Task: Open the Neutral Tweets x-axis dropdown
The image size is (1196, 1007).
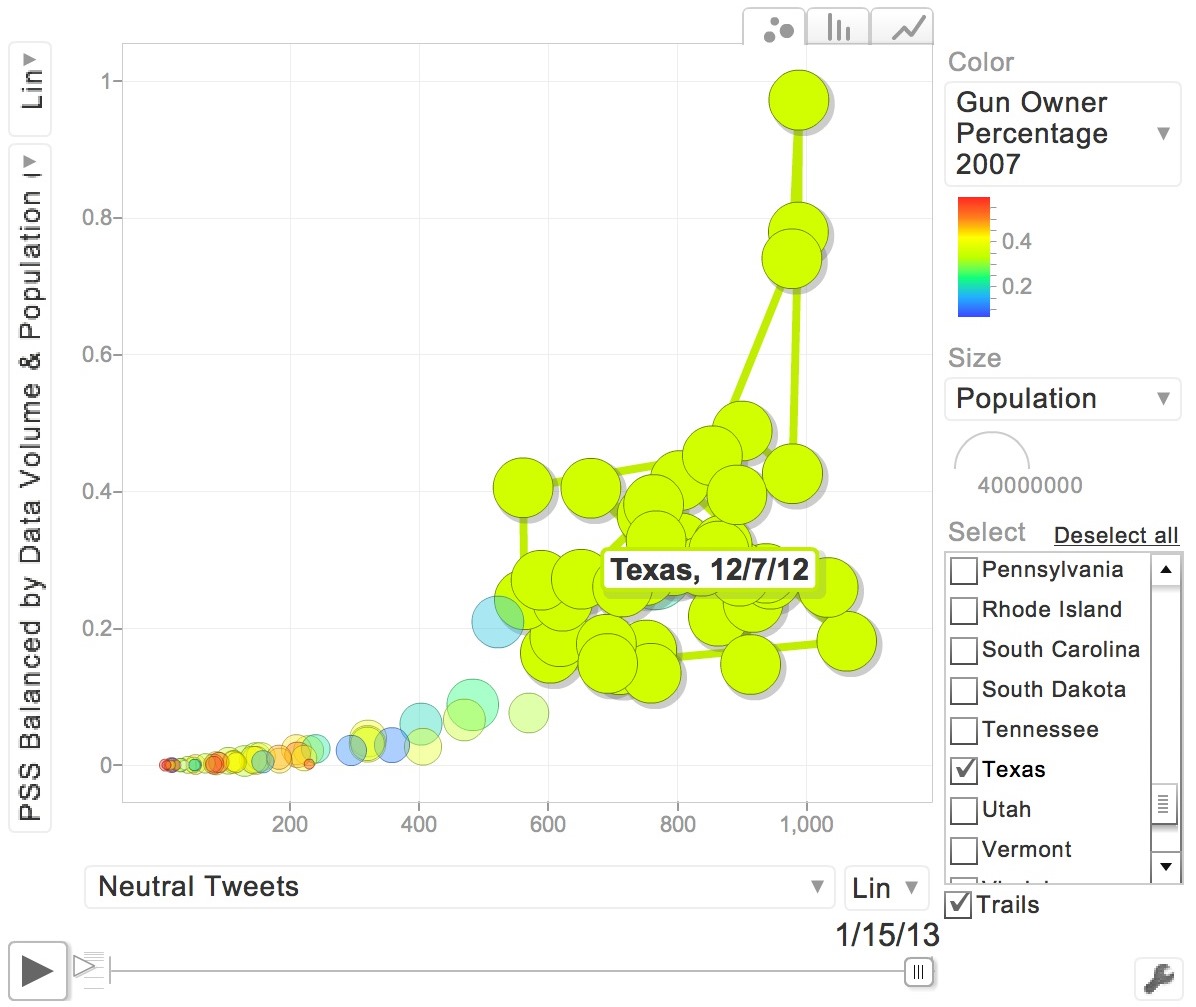Action: click(x=459, y=887)
